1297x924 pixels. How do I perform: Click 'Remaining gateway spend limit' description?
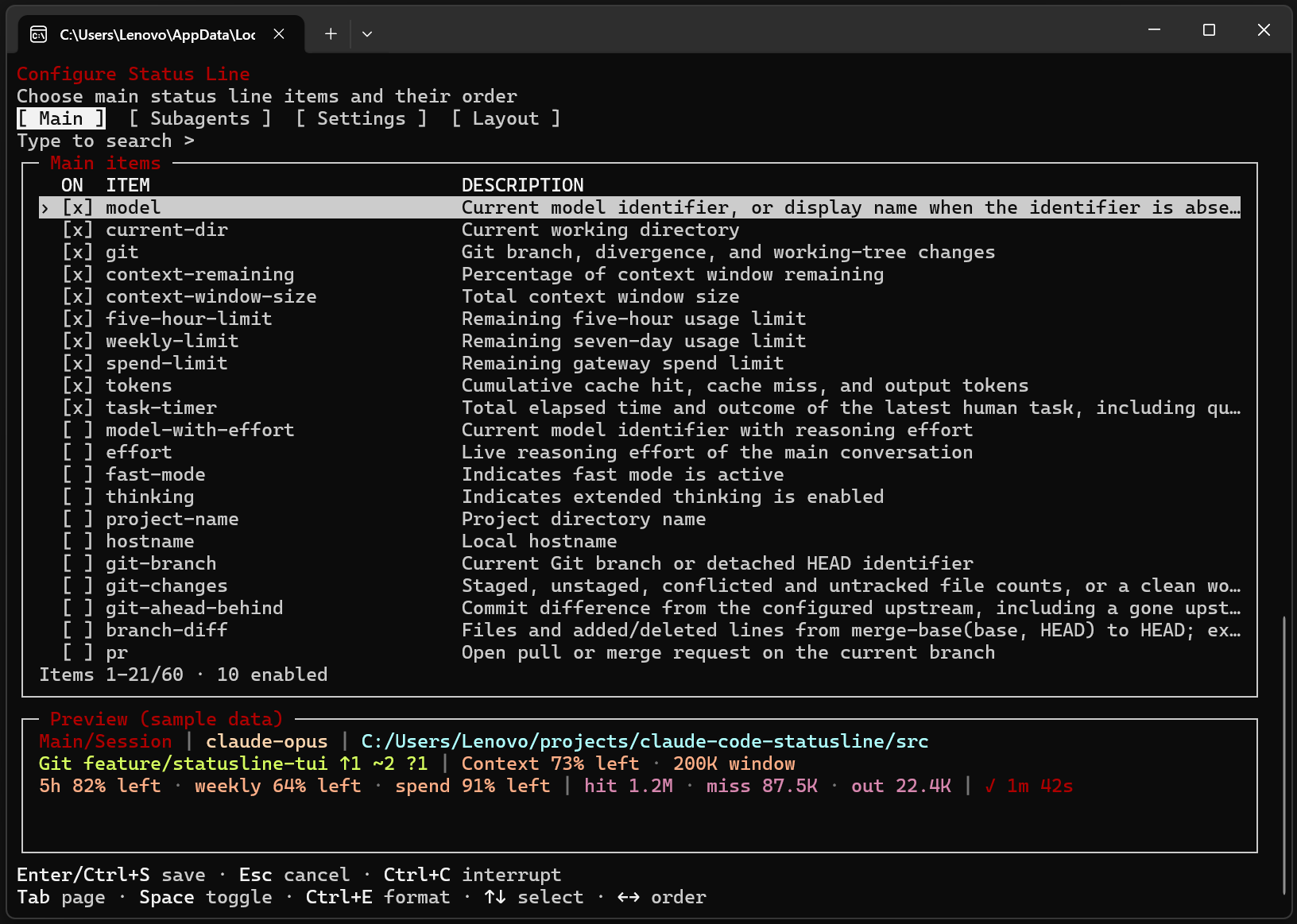[623, 363]
